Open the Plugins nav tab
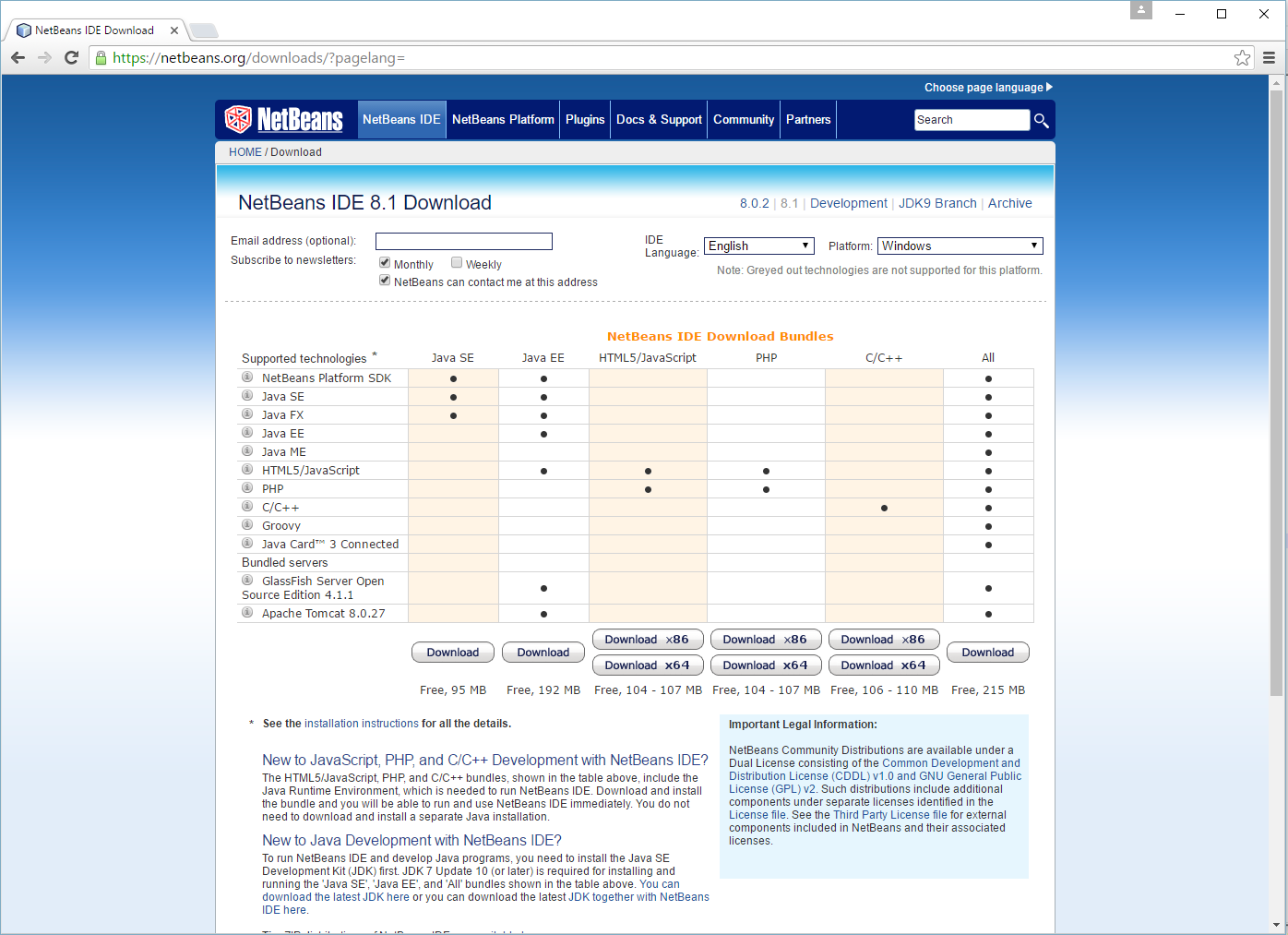1288x935 pixels. 585,120
